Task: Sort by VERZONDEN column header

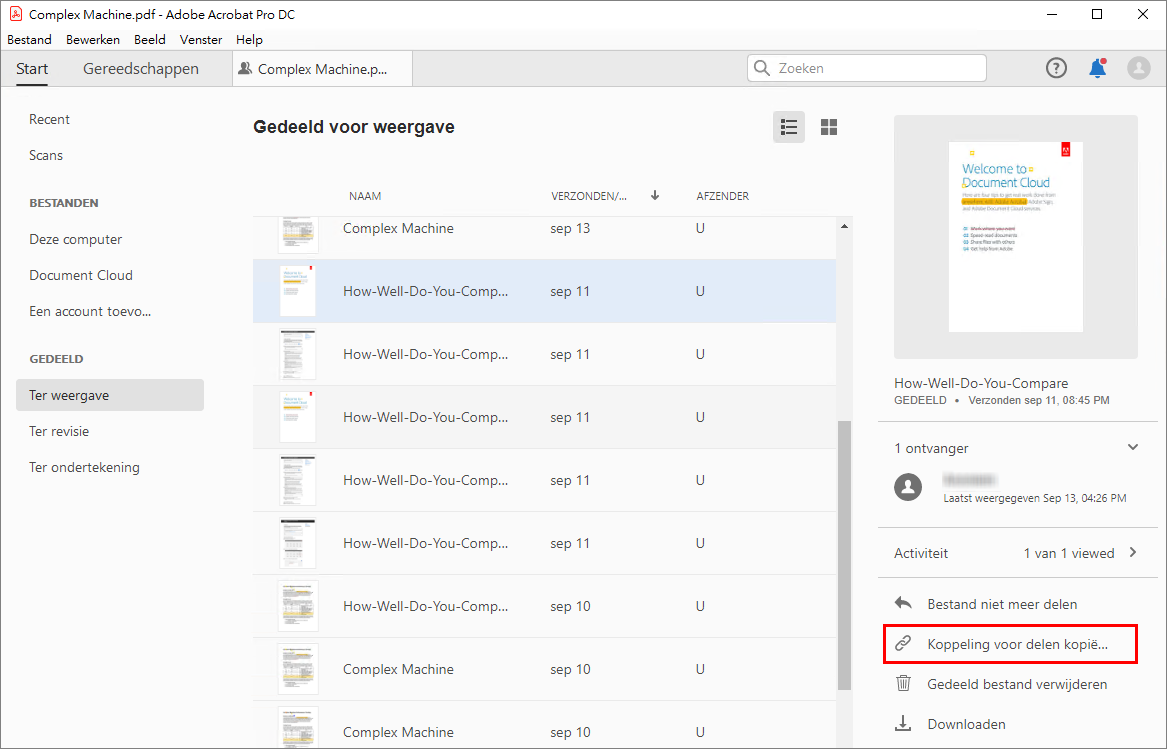Action: 589,196
